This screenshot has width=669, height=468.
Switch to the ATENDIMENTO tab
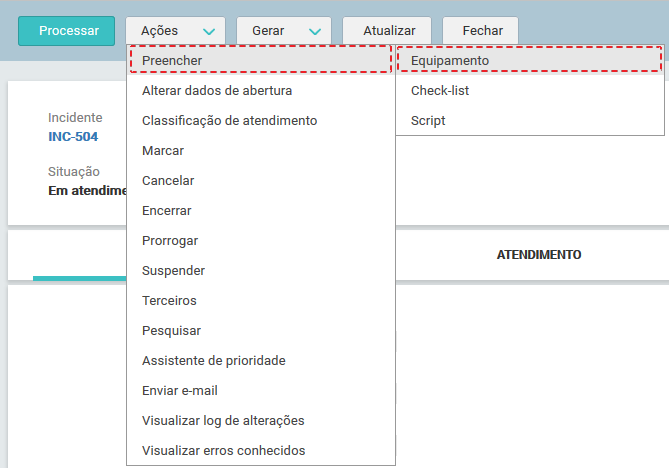[x=539, y=255]
